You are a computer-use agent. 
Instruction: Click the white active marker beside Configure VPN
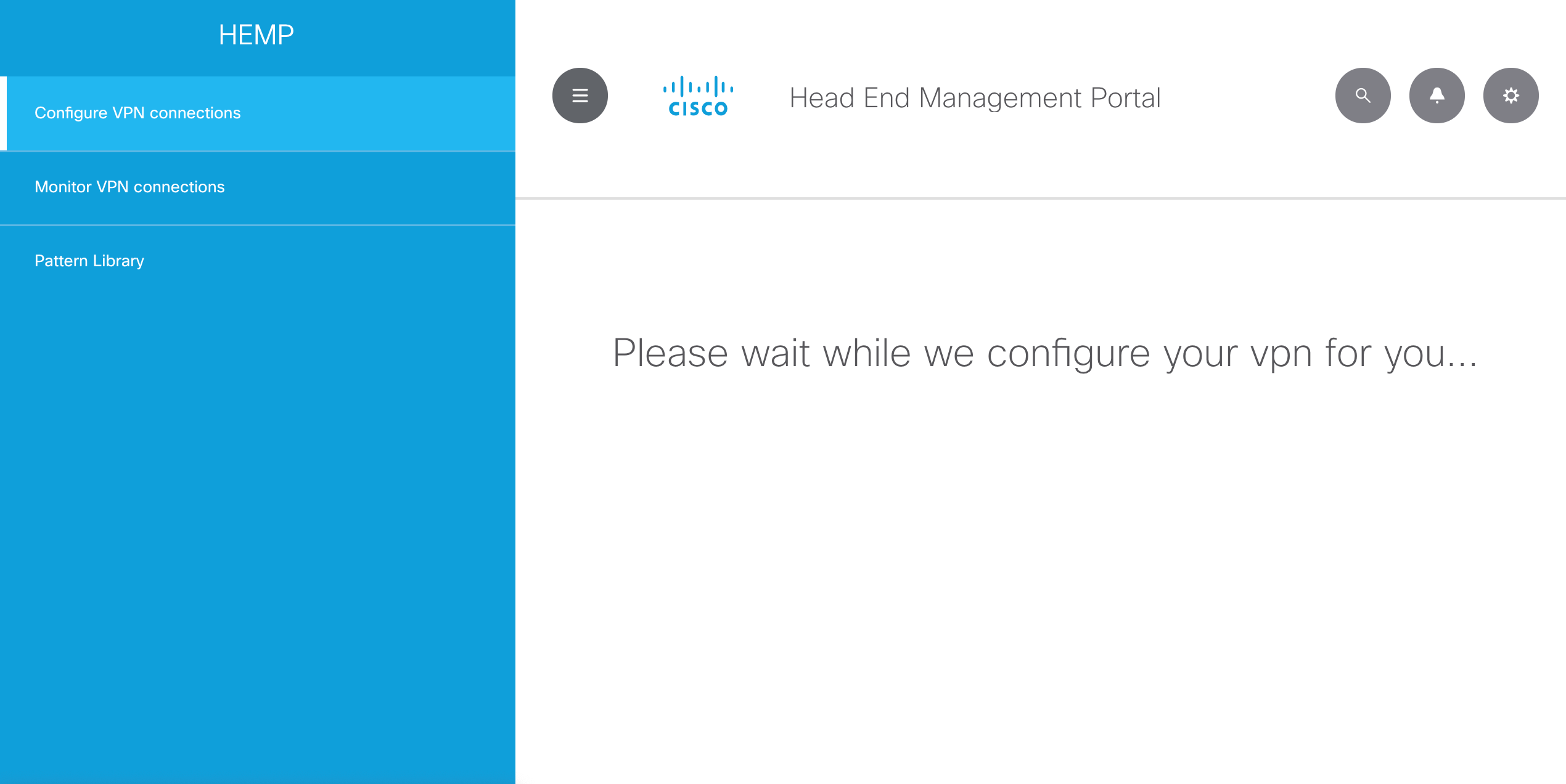pyautogui.click(x=3, y=113)
